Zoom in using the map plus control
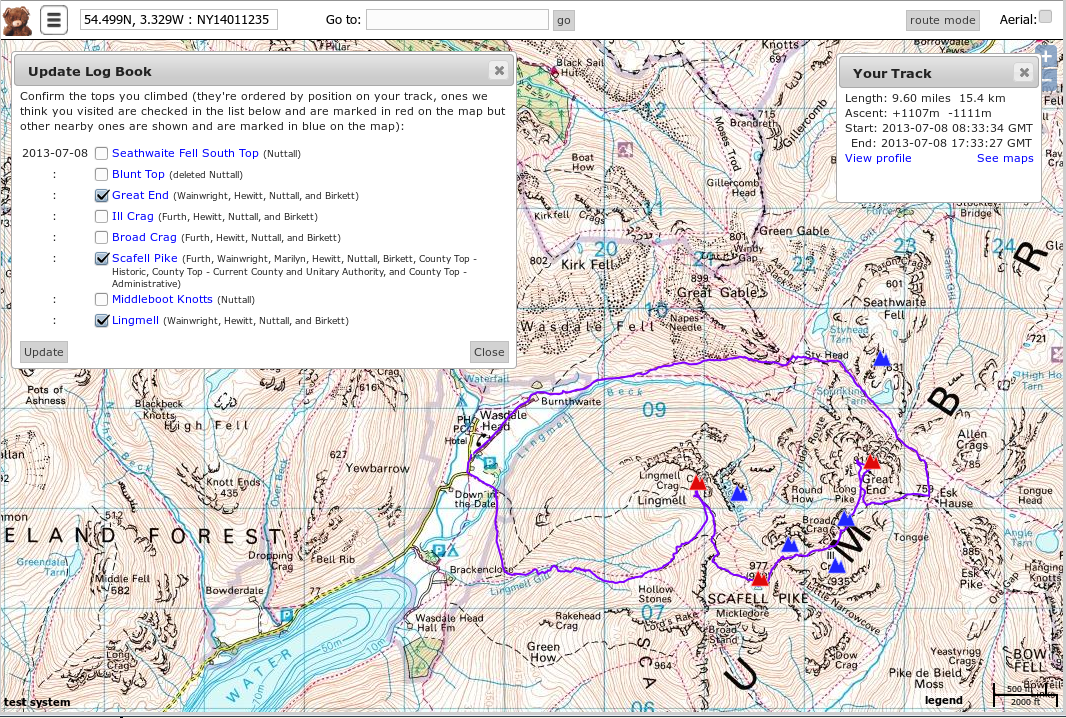 pyautogui.click(x=1045, y=57)
